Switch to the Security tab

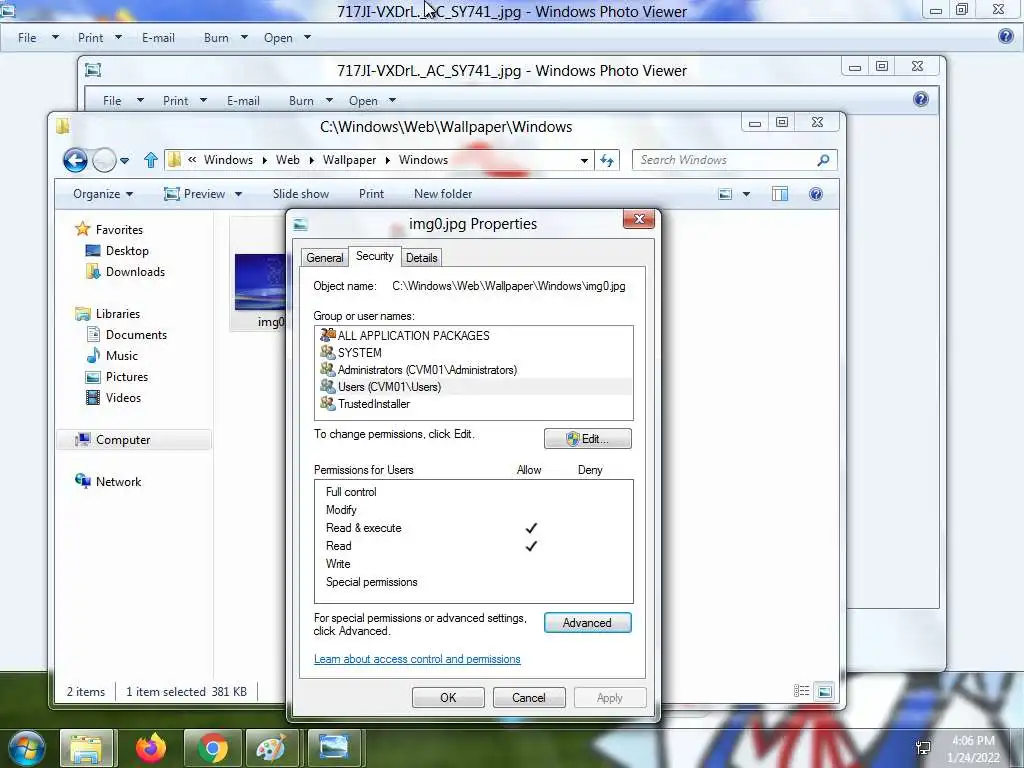[x=374, y=256]
